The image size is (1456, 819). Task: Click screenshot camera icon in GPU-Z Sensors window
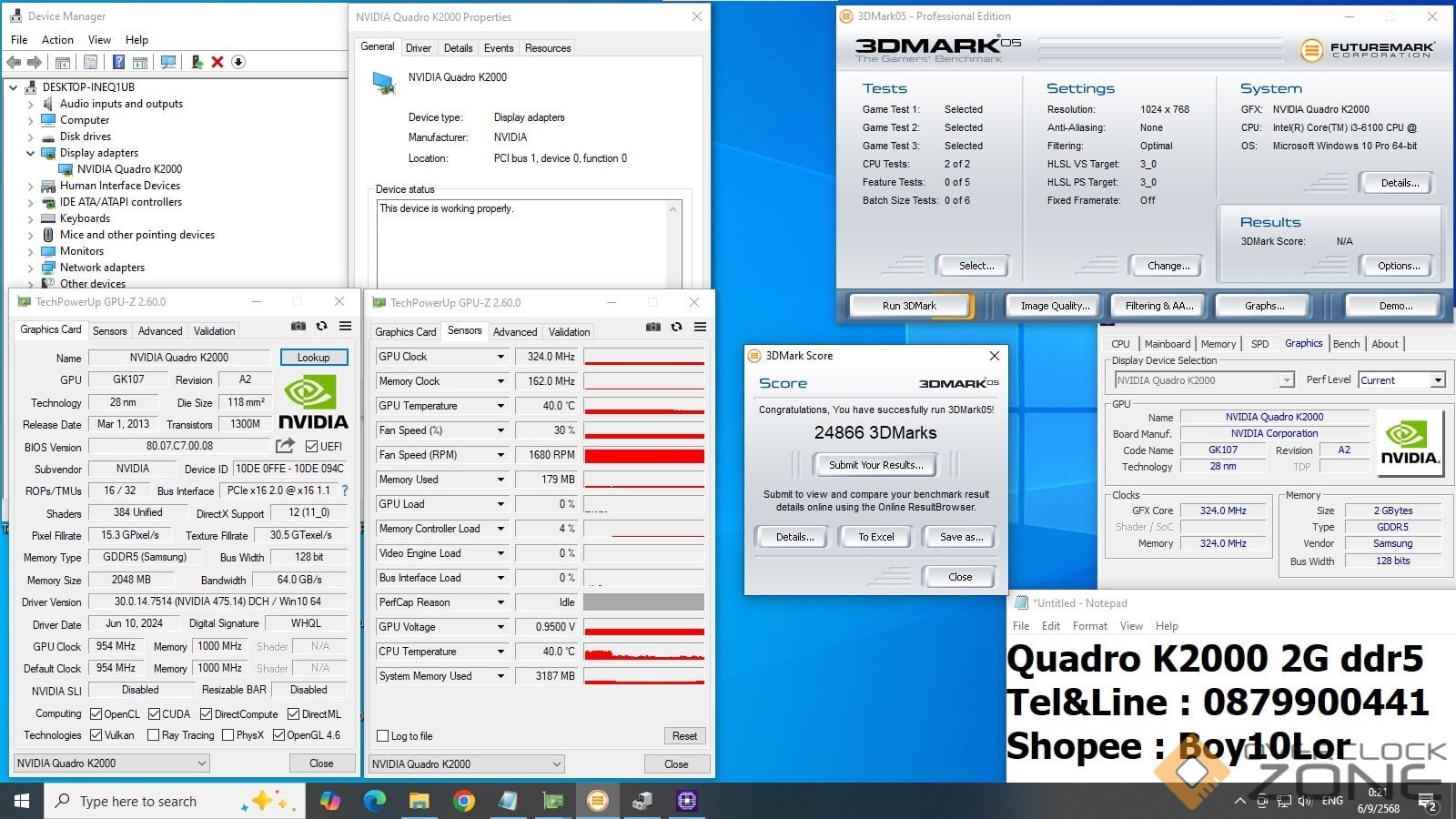652,327
